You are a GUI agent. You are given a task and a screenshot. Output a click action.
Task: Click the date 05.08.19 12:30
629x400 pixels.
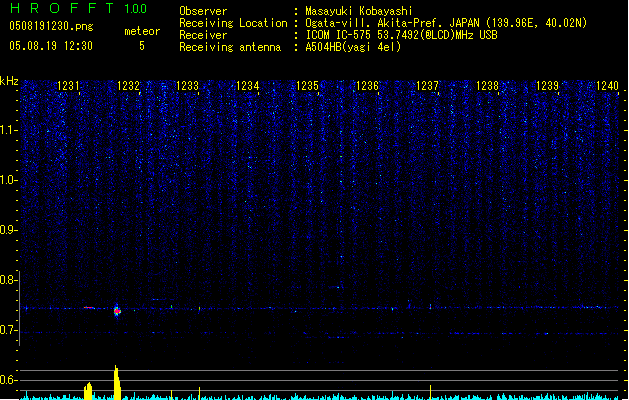pos(51,46)
